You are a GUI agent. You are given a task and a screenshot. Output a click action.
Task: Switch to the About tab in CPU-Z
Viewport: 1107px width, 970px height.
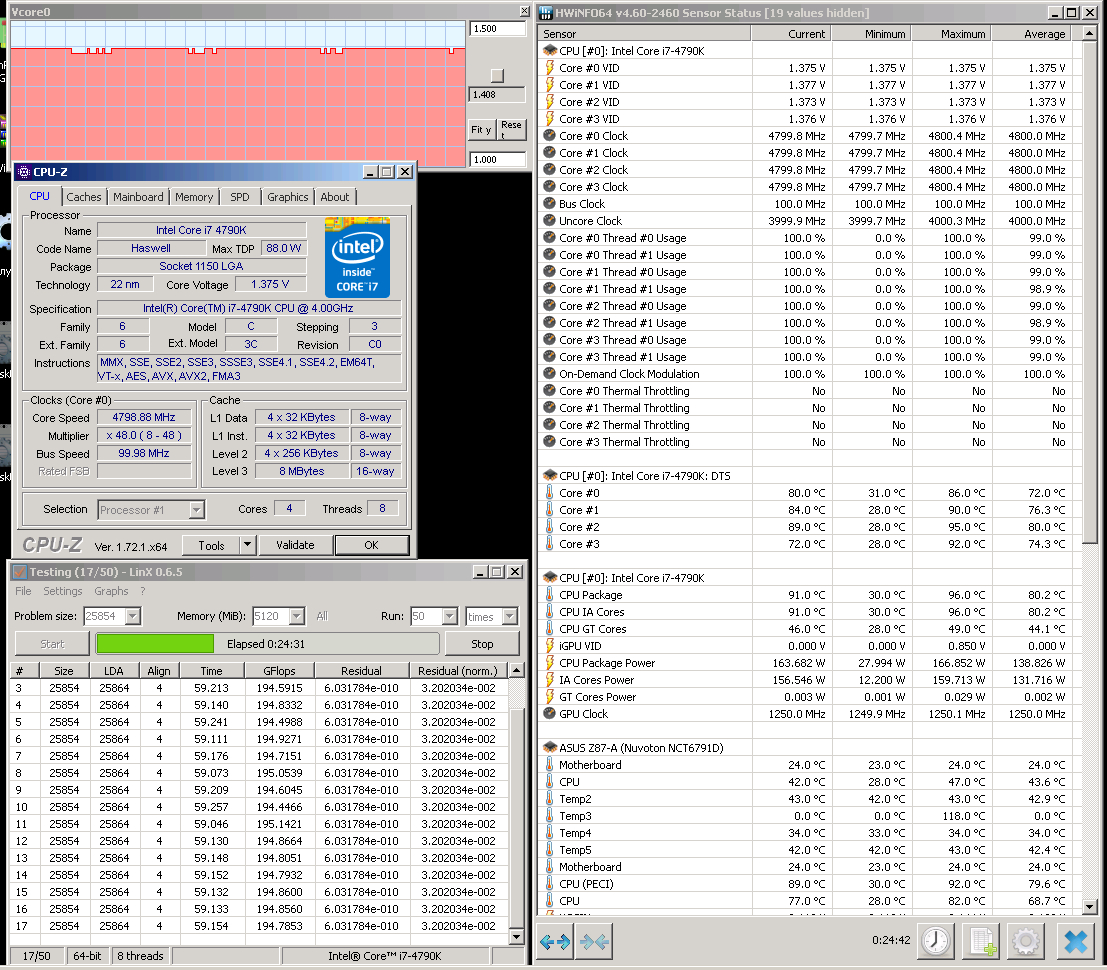pyautogui.click(x=335, y=197)
